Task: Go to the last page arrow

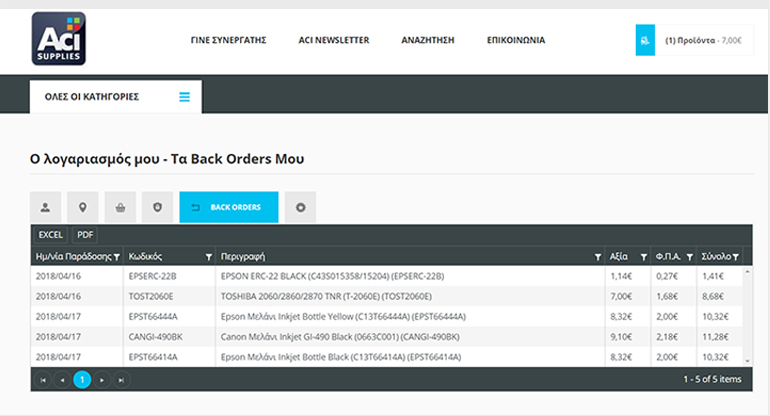Action: [x=121, y=379]
